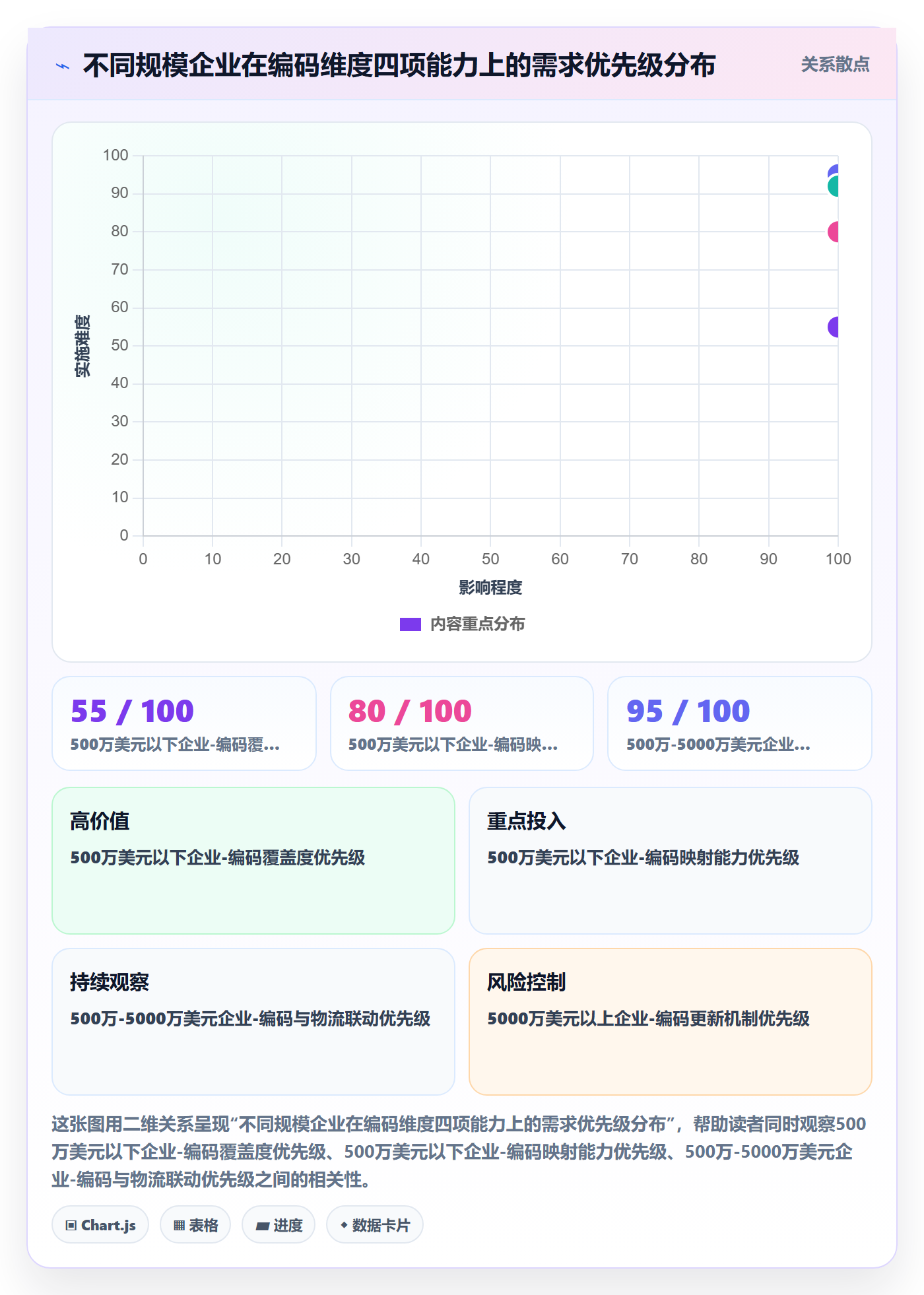The image size is (924, 1295).
Task: Click the lightning bolt icon beside the title
Action: [x=63, y=66]
